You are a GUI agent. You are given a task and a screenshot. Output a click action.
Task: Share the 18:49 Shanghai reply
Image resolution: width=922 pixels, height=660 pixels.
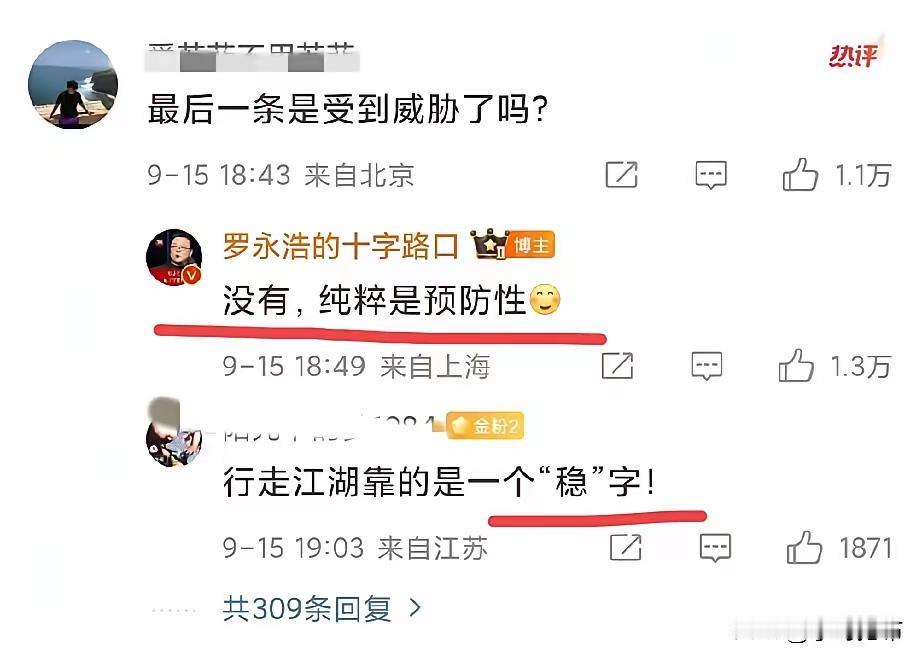click(617, 365)
